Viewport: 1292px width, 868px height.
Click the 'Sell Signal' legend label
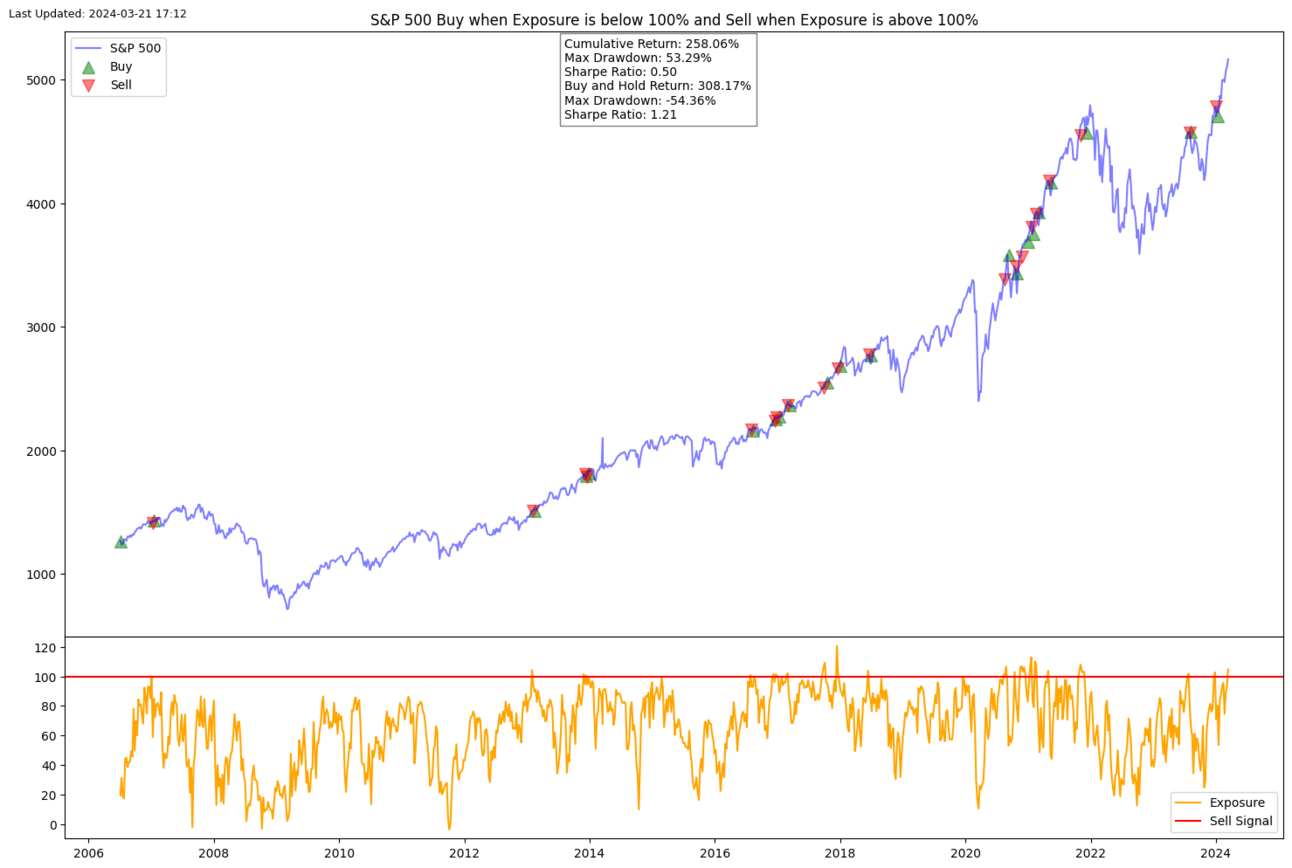[x=1242, y=821]
